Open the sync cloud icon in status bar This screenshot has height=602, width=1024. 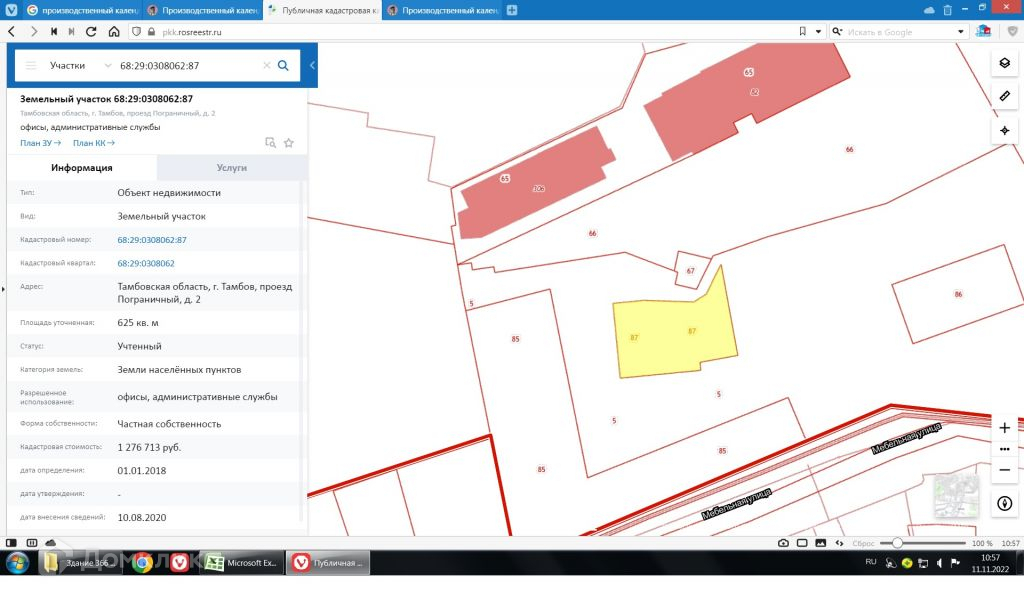coord(50,543)
